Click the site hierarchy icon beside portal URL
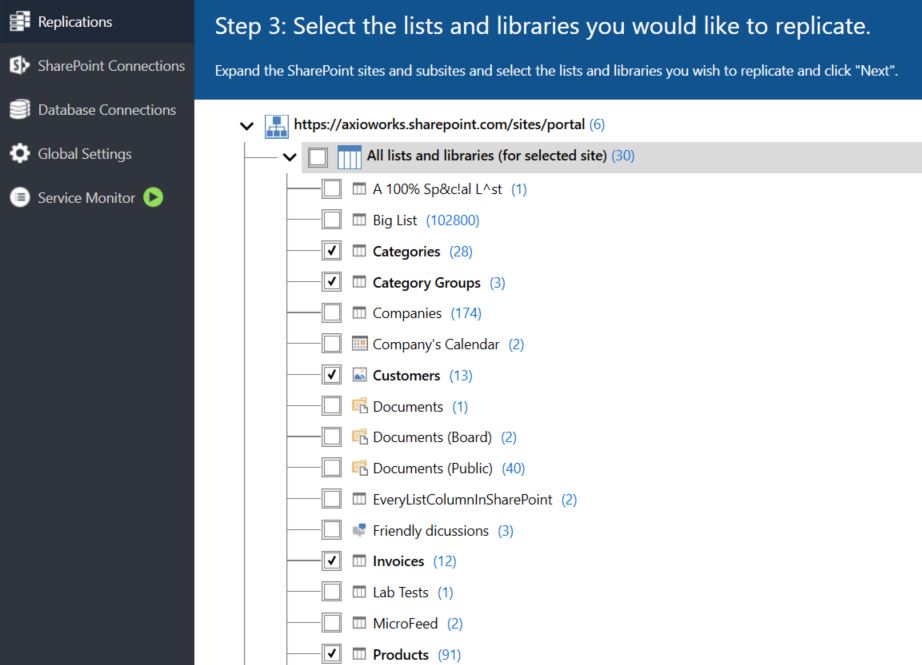Screen dimensions: 922x665 [276, 126]
